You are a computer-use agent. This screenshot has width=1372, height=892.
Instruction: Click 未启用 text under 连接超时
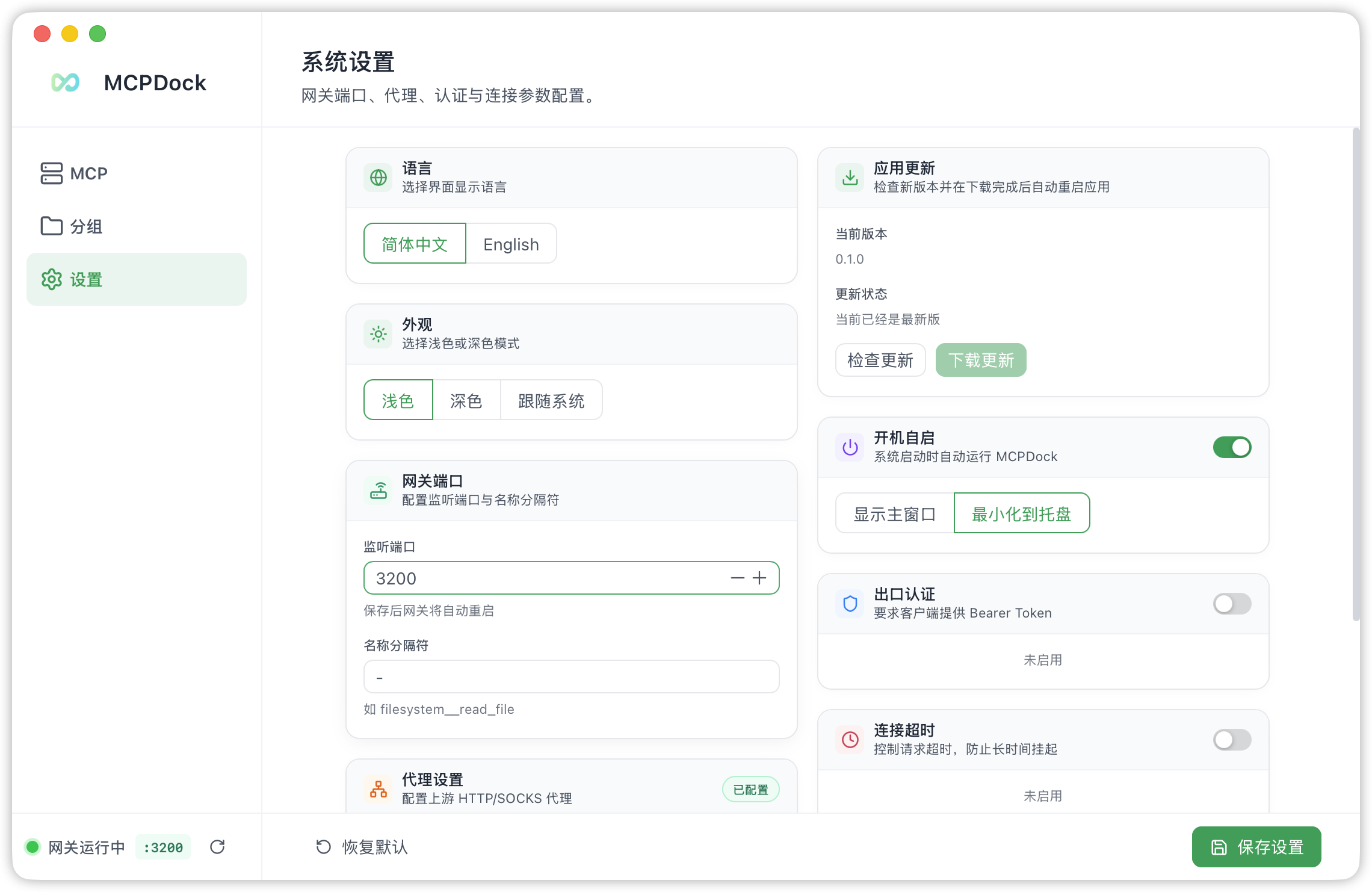click(x=1043, y=796)
